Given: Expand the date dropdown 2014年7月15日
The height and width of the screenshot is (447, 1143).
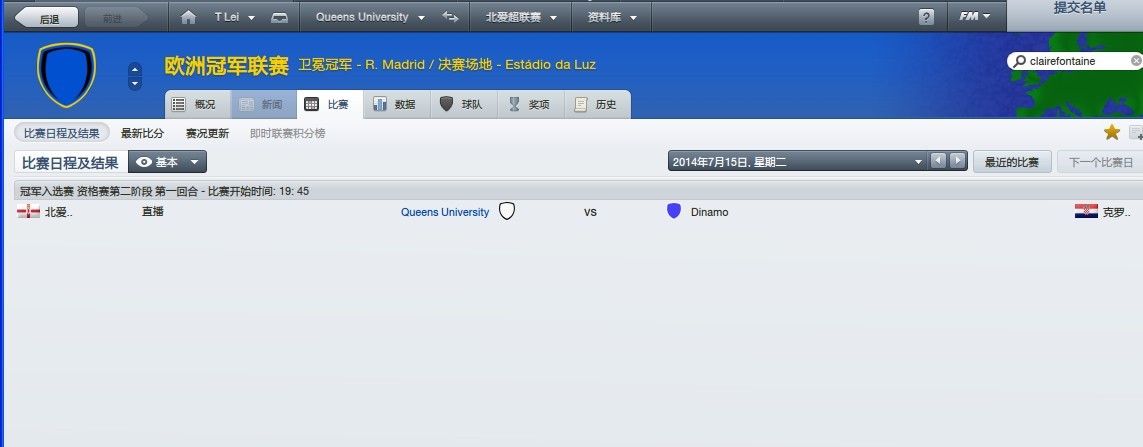Looking at the screenshot, I should [x=797, y=162].
